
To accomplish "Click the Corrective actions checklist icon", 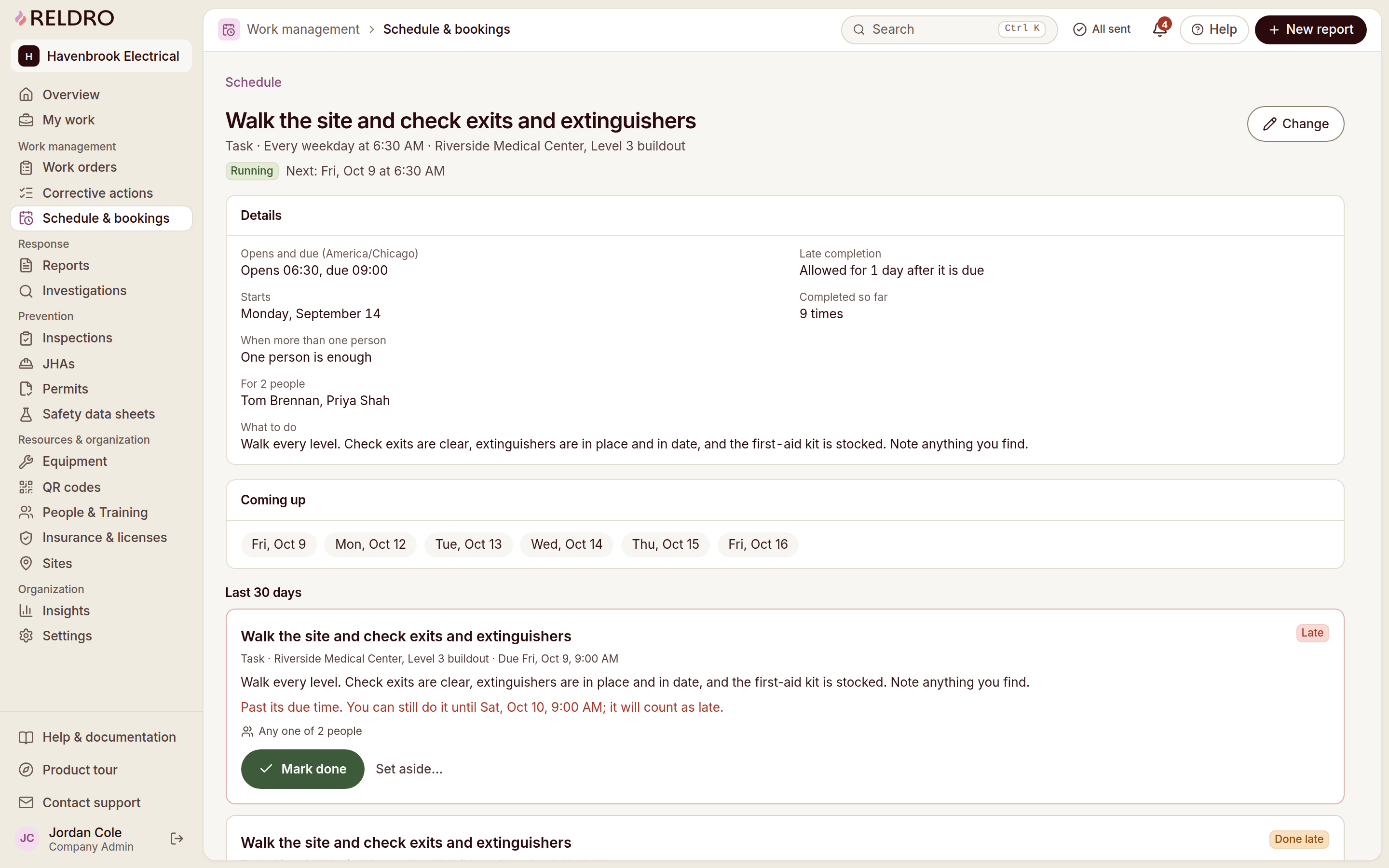I will click(x=26, y=193).
